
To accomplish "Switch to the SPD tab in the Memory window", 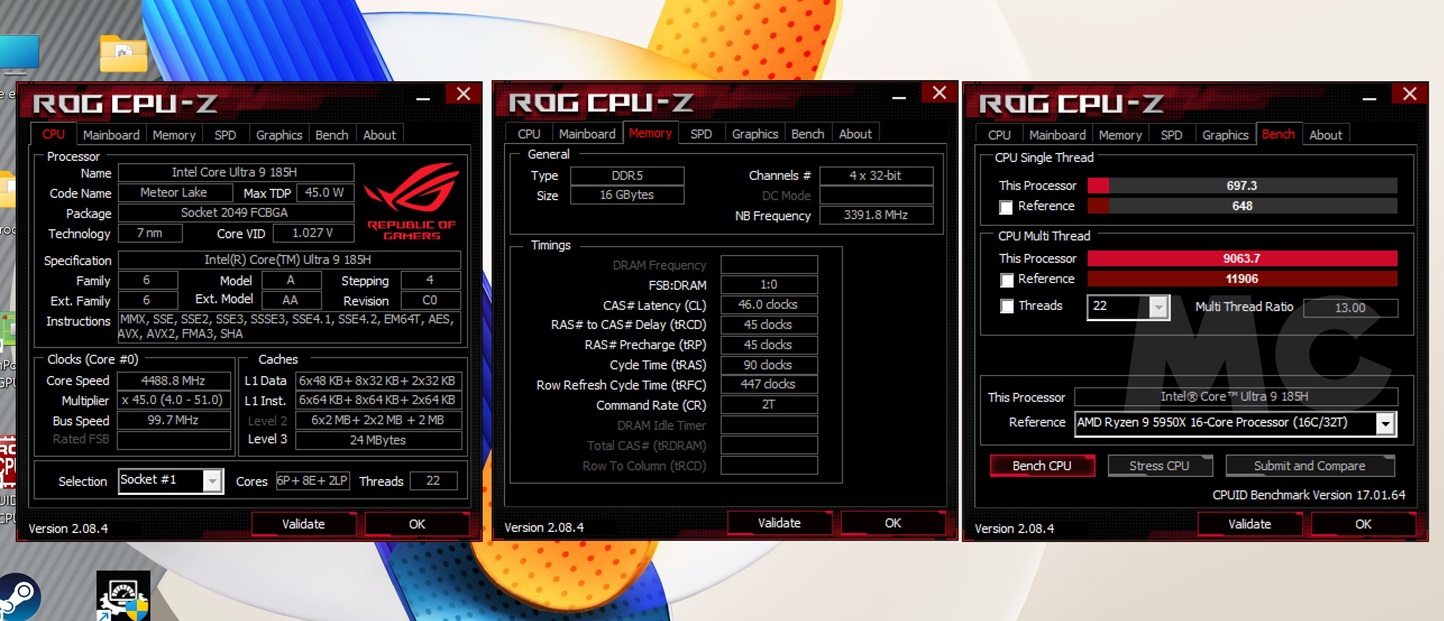I will [x=701, y=134].
